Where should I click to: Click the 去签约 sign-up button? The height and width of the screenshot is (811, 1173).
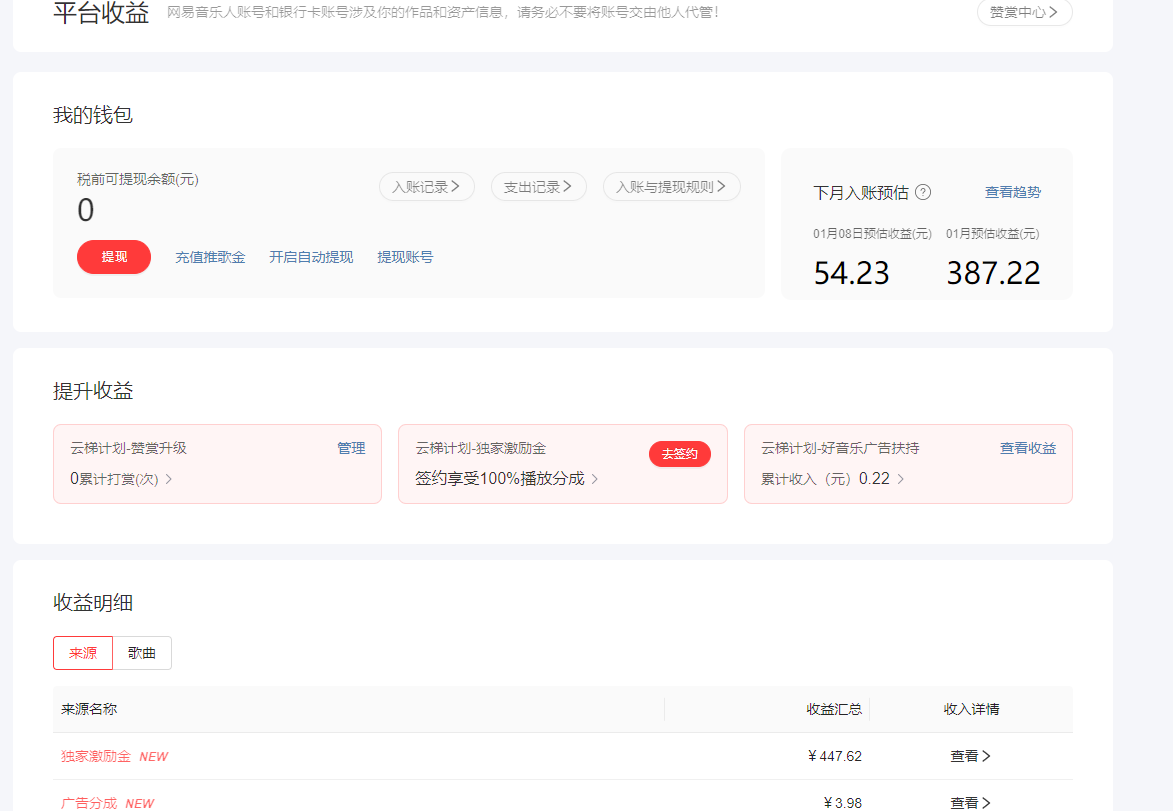[x=680, y=453]
